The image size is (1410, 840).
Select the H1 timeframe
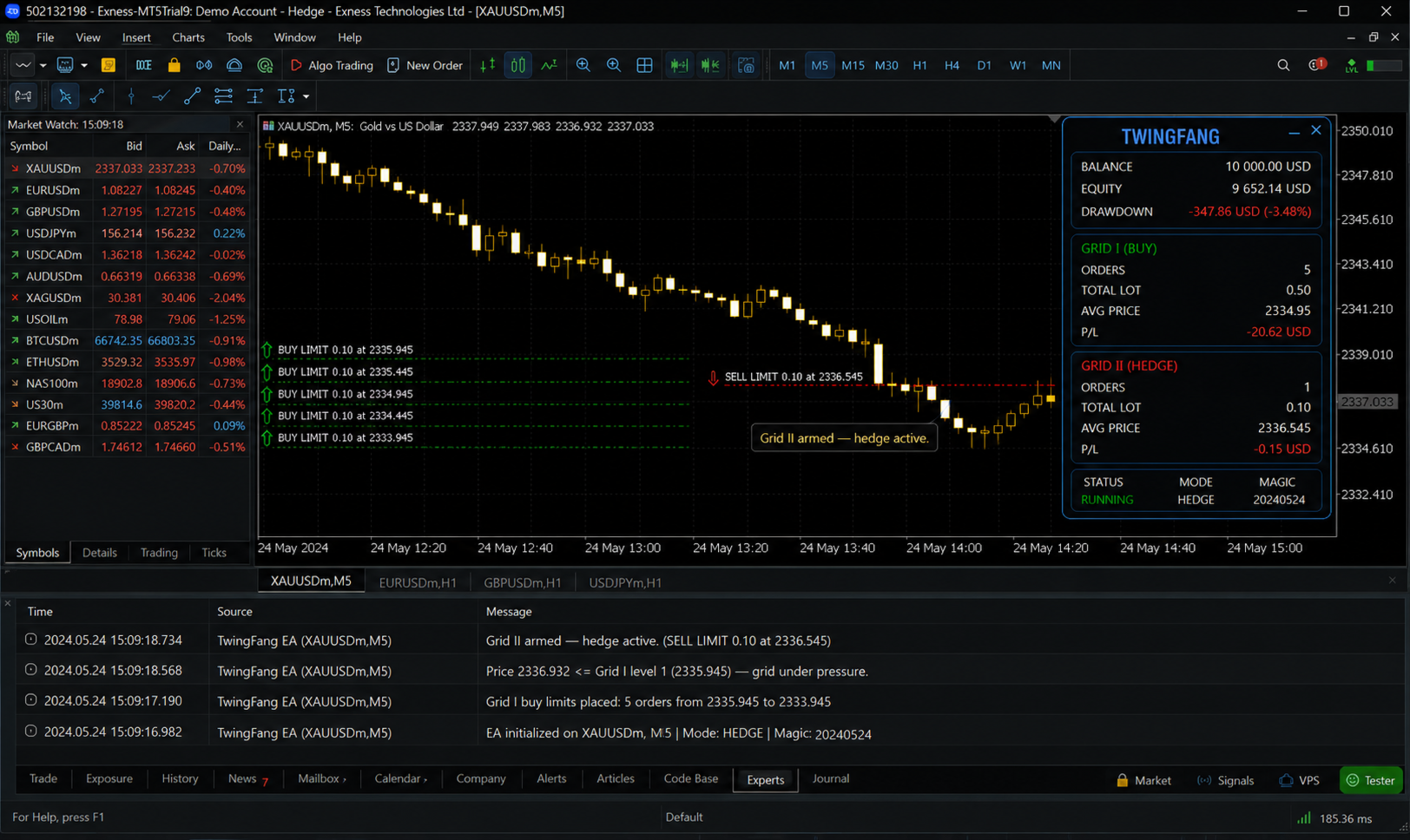pos(919,65)
